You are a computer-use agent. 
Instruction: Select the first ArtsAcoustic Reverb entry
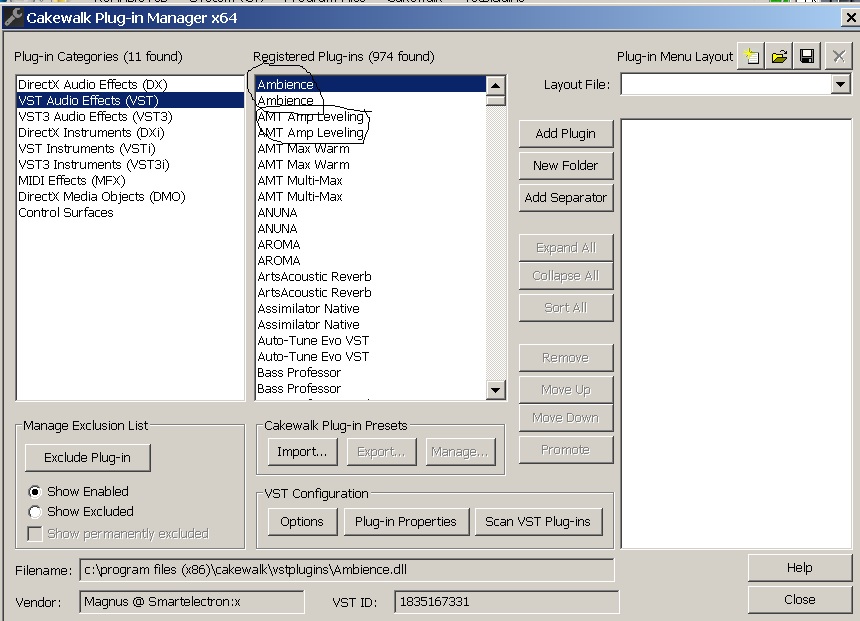click(371, 276)
